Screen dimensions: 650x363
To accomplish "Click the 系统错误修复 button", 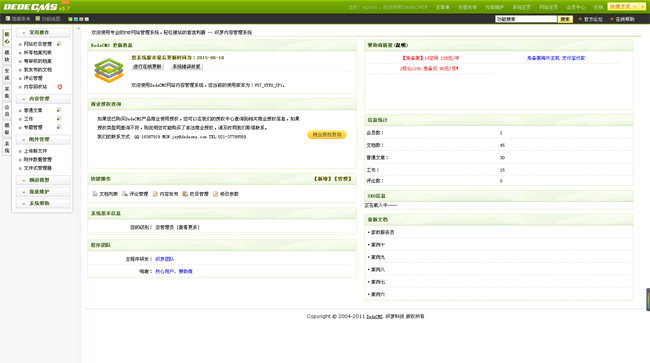I will 187,66.
